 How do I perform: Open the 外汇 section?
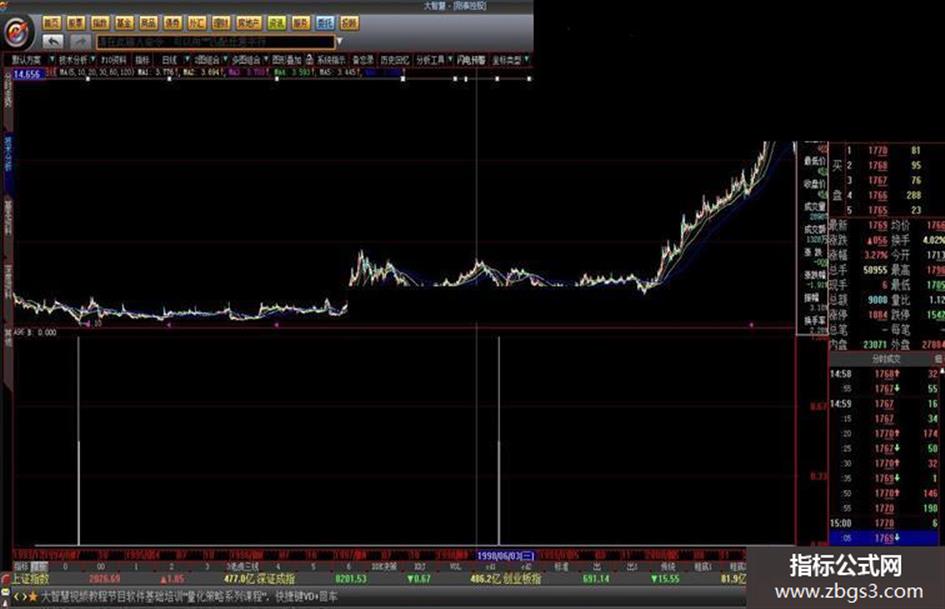tap(196, 23)
